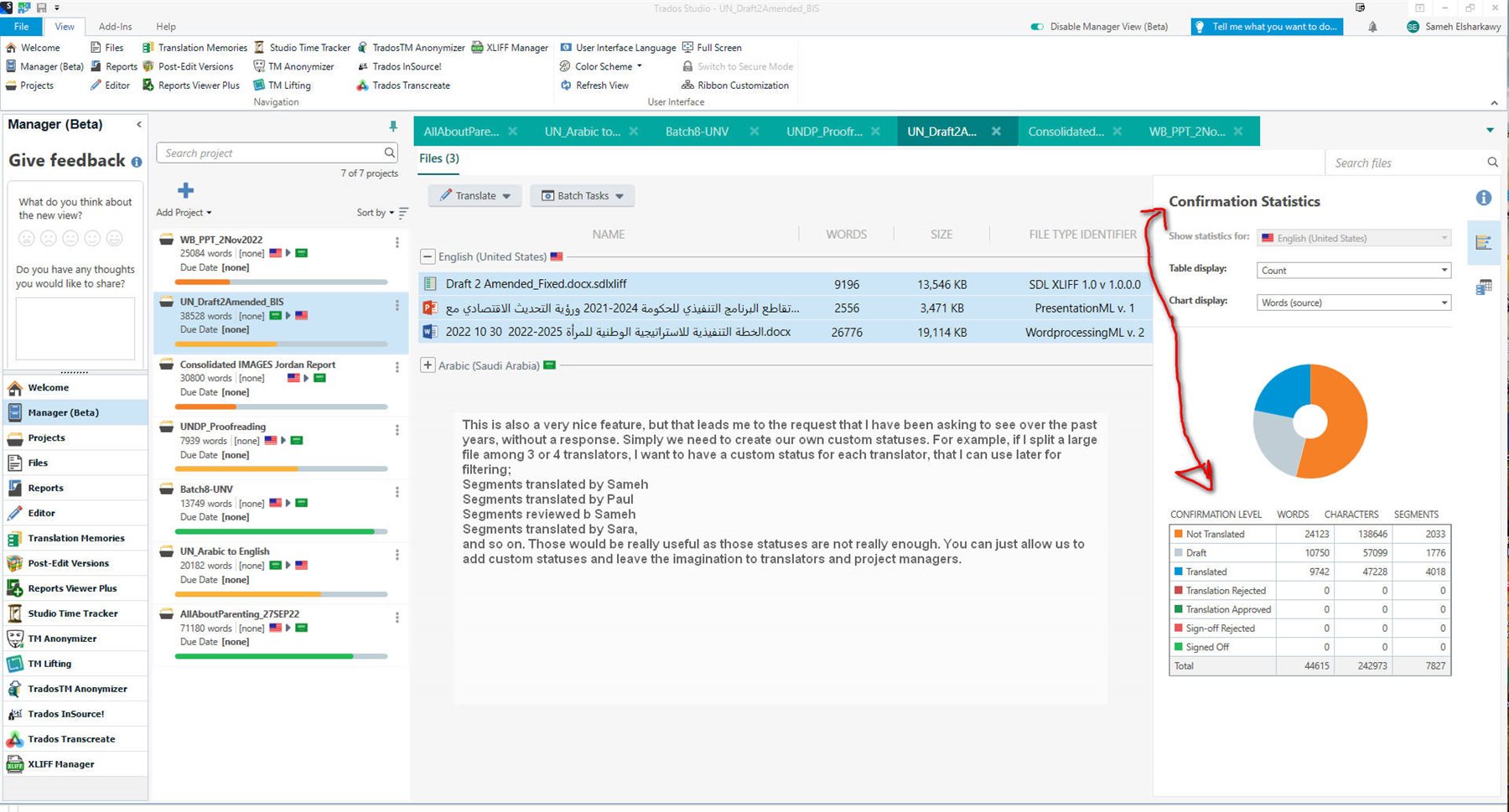Image resolution: width=1509 pixels, height=812 pixels.
Task: Open the notifications bell icon
Action: 1372,27
